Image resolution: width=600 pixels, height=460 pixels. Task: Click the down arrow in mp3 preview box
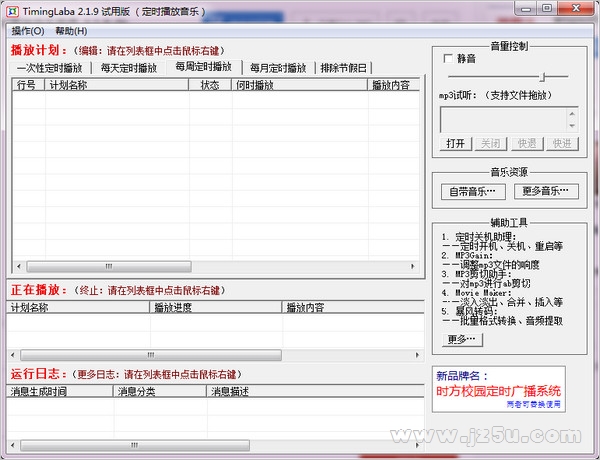[572, 126]
